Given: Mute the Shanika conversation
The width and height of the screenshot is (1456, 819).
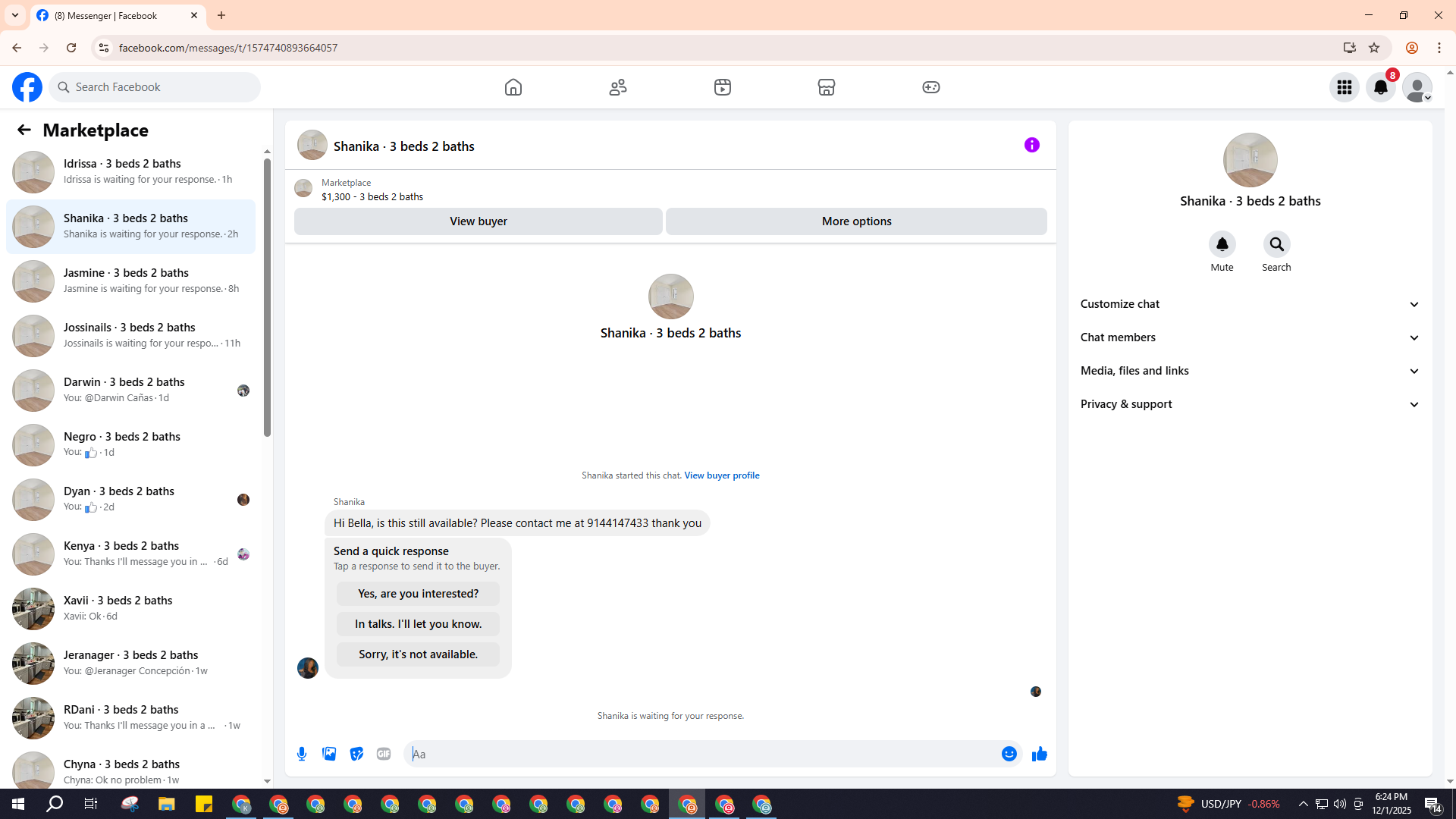Looking at the screenshot, I should point(1222,244).
